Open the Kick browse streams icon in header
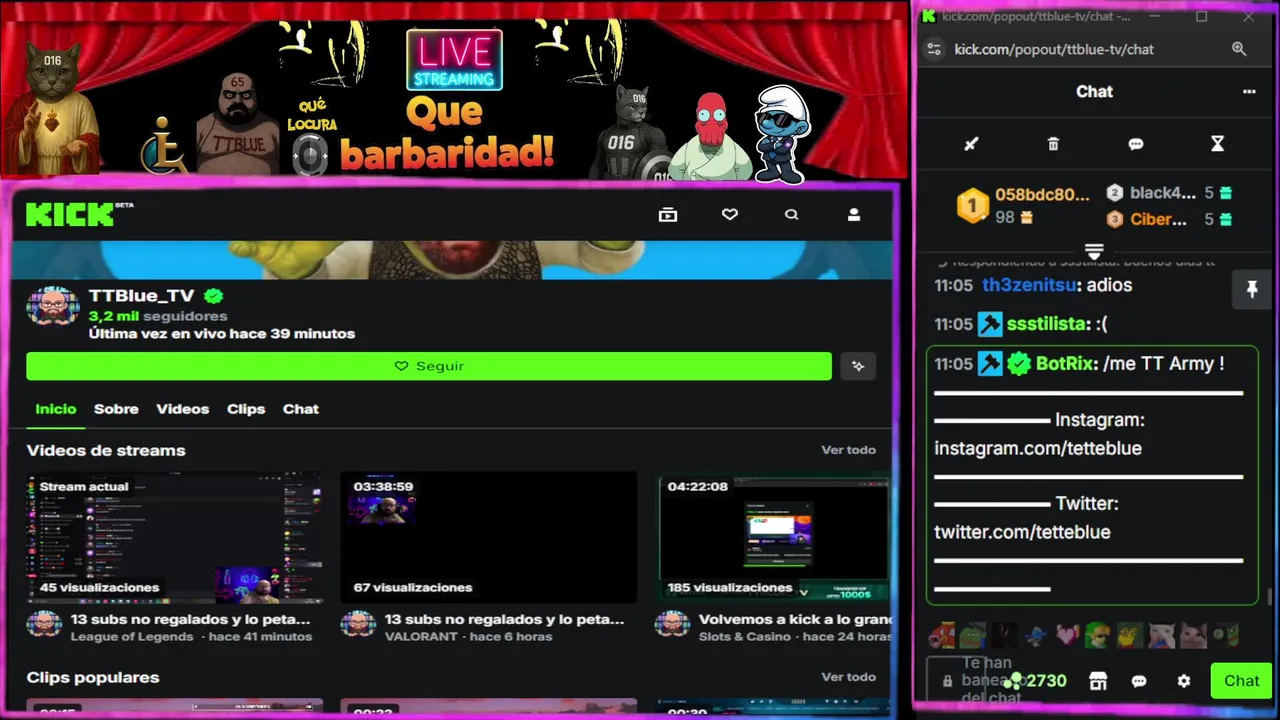The width and height of the screenshot is (1280, 720). (668, 214)
